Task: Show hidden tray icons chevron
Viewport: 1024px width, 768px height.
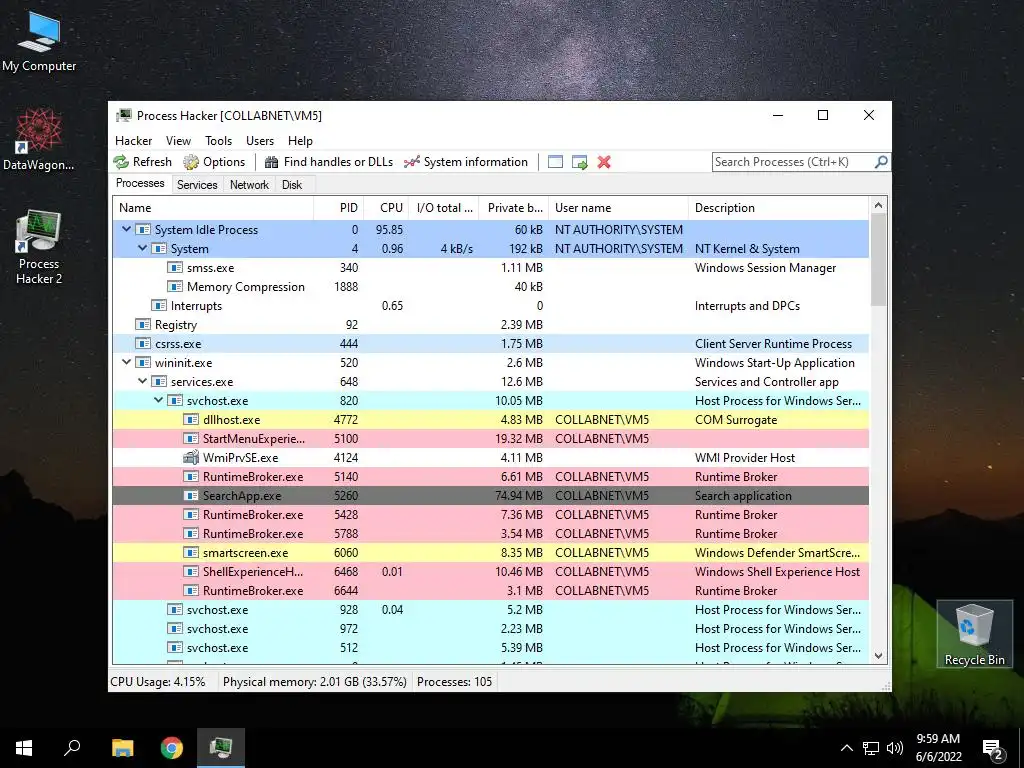Action: tap(846, 748)
